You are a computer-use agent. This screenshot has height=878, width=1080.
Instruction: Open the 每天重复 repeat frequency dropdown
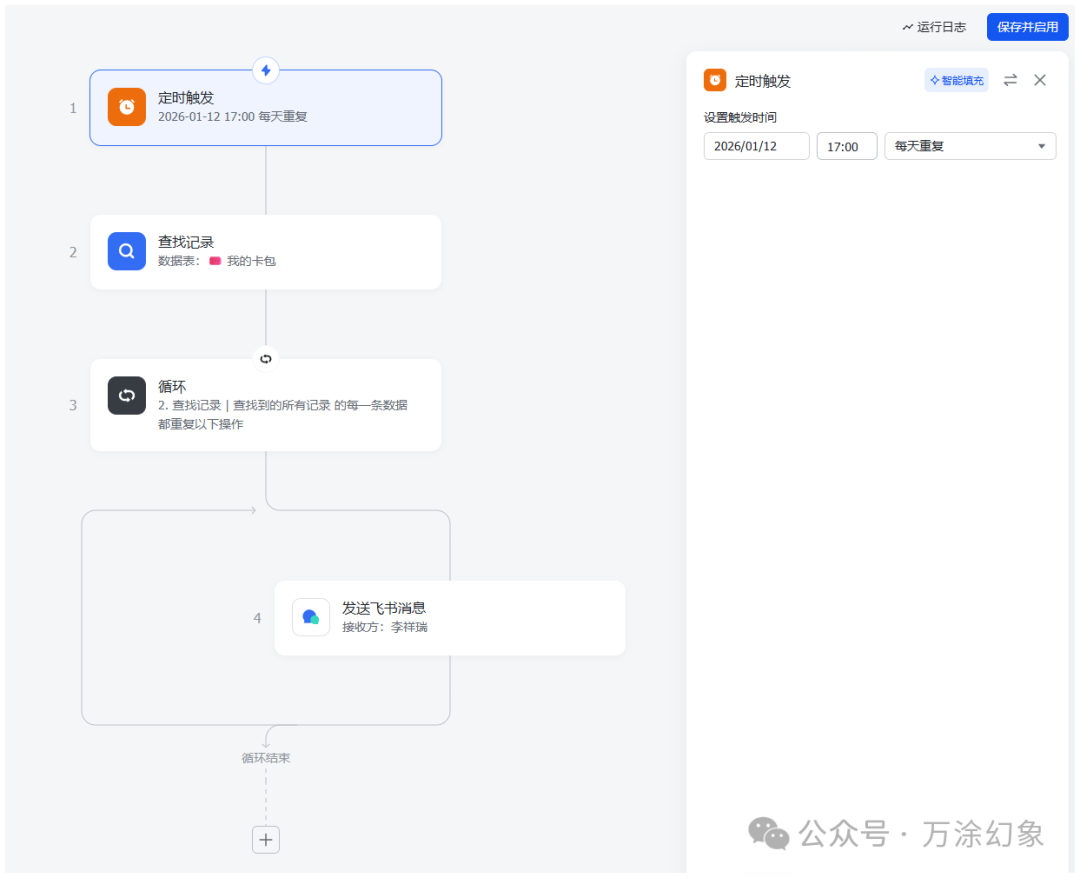coord(960,145)
